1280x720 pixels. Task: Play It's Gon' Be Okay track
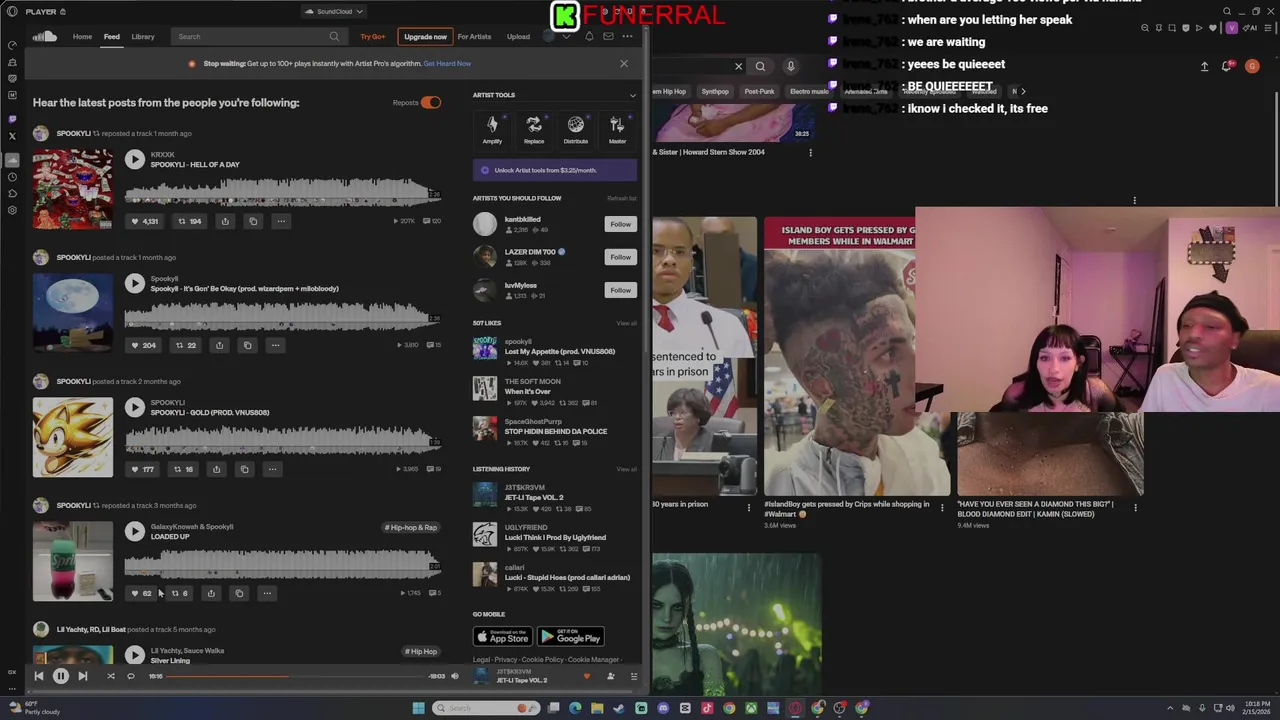(135, 284)
